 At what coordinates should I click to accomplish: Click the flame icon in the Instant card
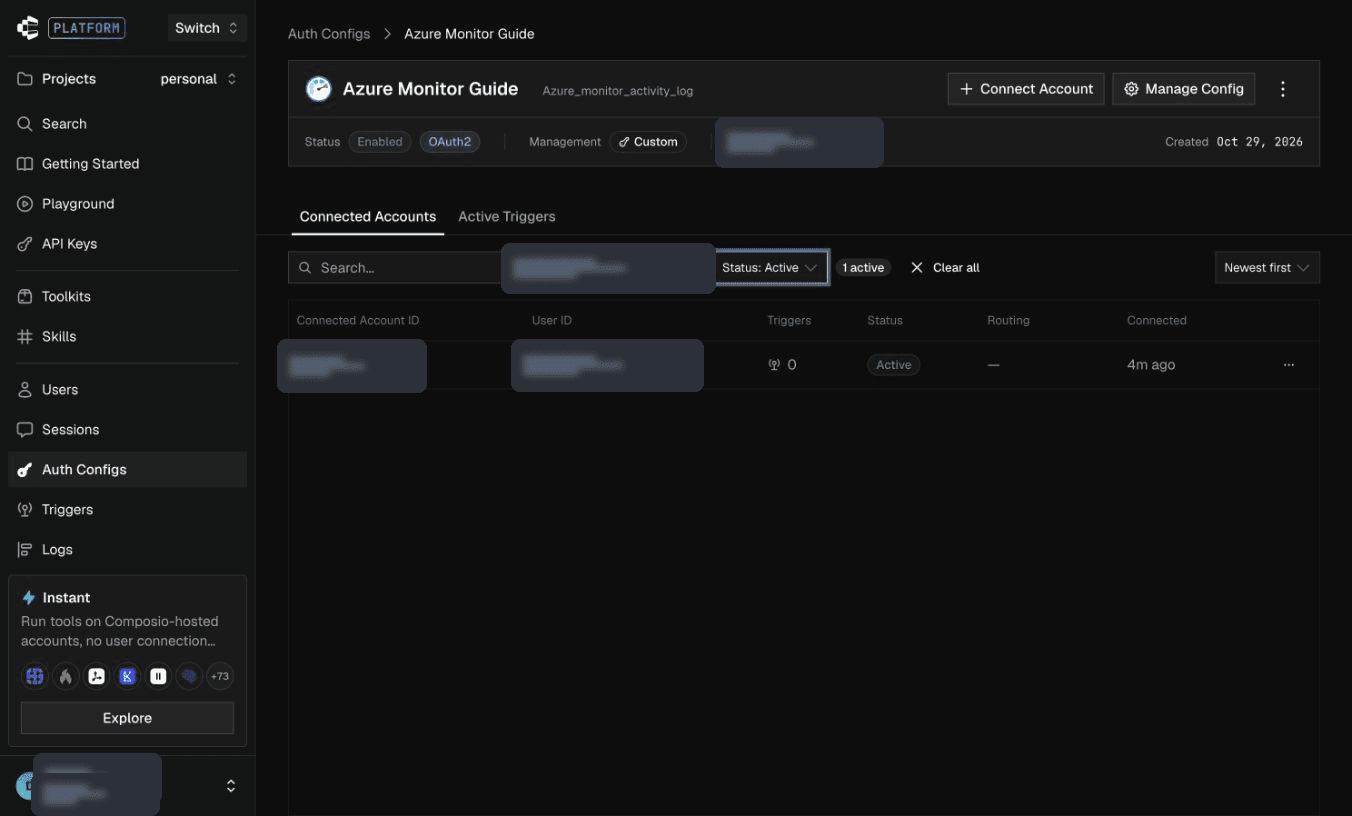[66, 677]
